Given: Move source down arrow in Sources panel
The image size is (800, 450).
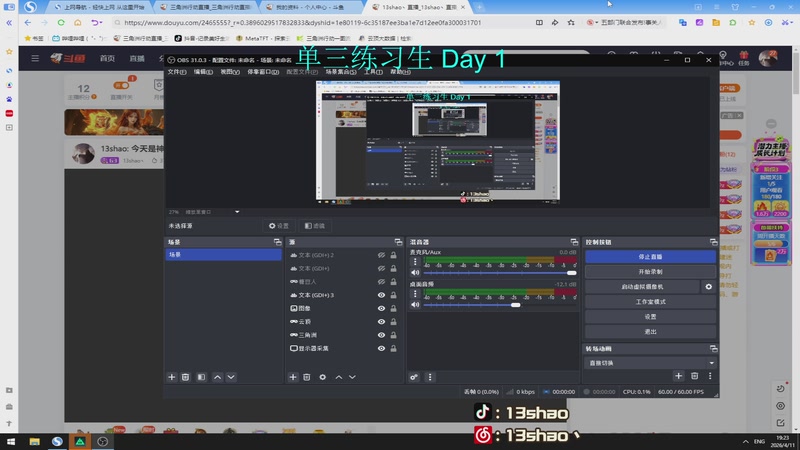Looking at the screenshot, I should [x=353, y=377].
